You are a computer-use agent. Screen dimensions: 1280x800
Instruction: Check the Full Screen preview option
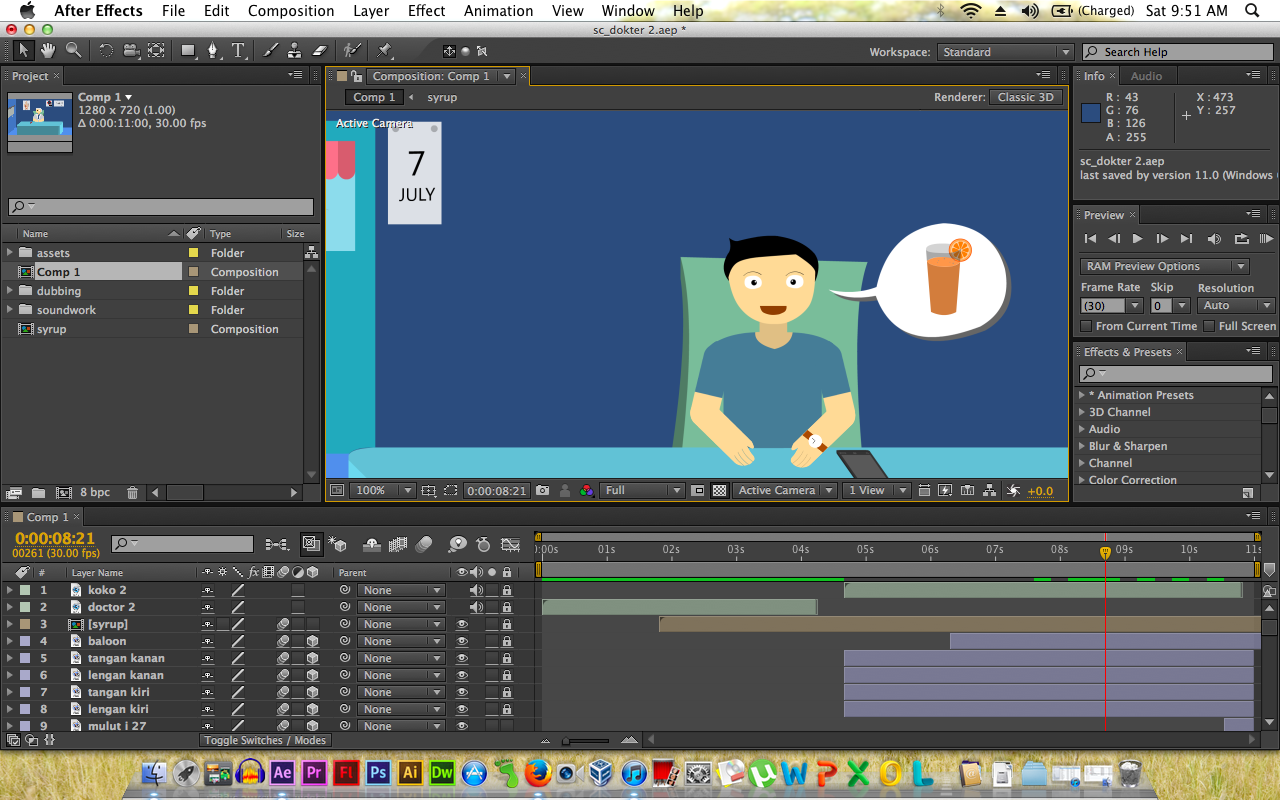pyautogui.click(x=1209, y=326)
